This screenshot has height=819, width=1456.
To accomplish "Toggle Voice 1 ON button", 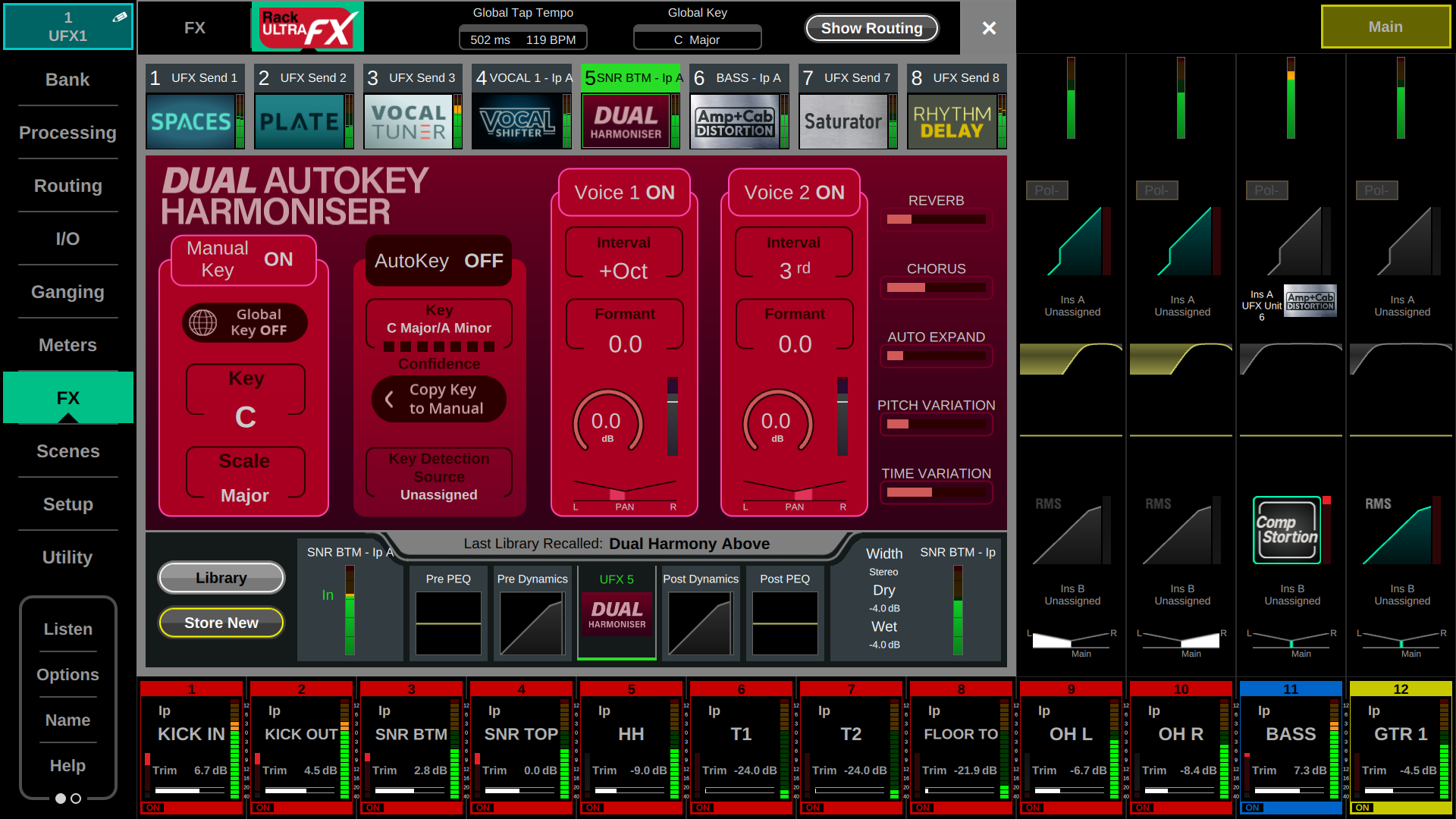I will (624, 193).
